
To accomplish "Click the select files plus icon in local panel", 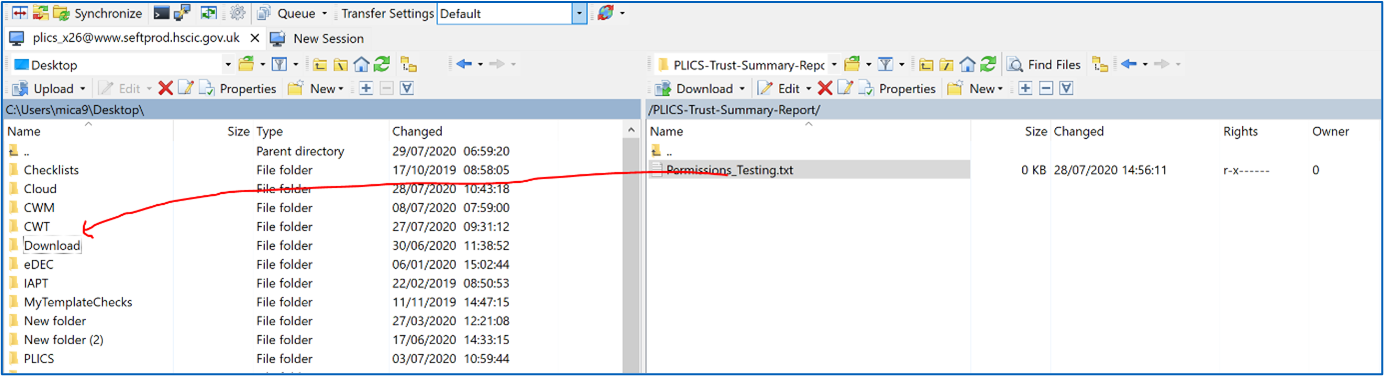I will [x=366, y=89].
